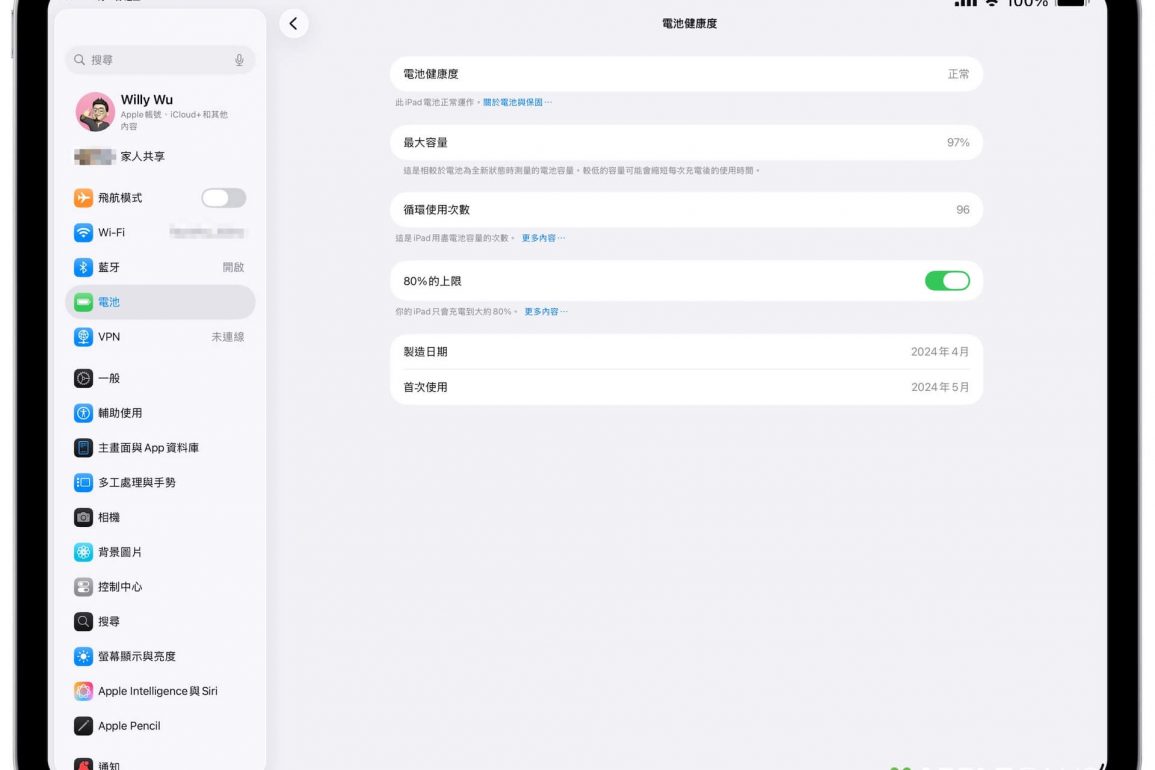Open Camera settings icon
Viewport: 1155px width, 770px height.
tap(84, 517)
